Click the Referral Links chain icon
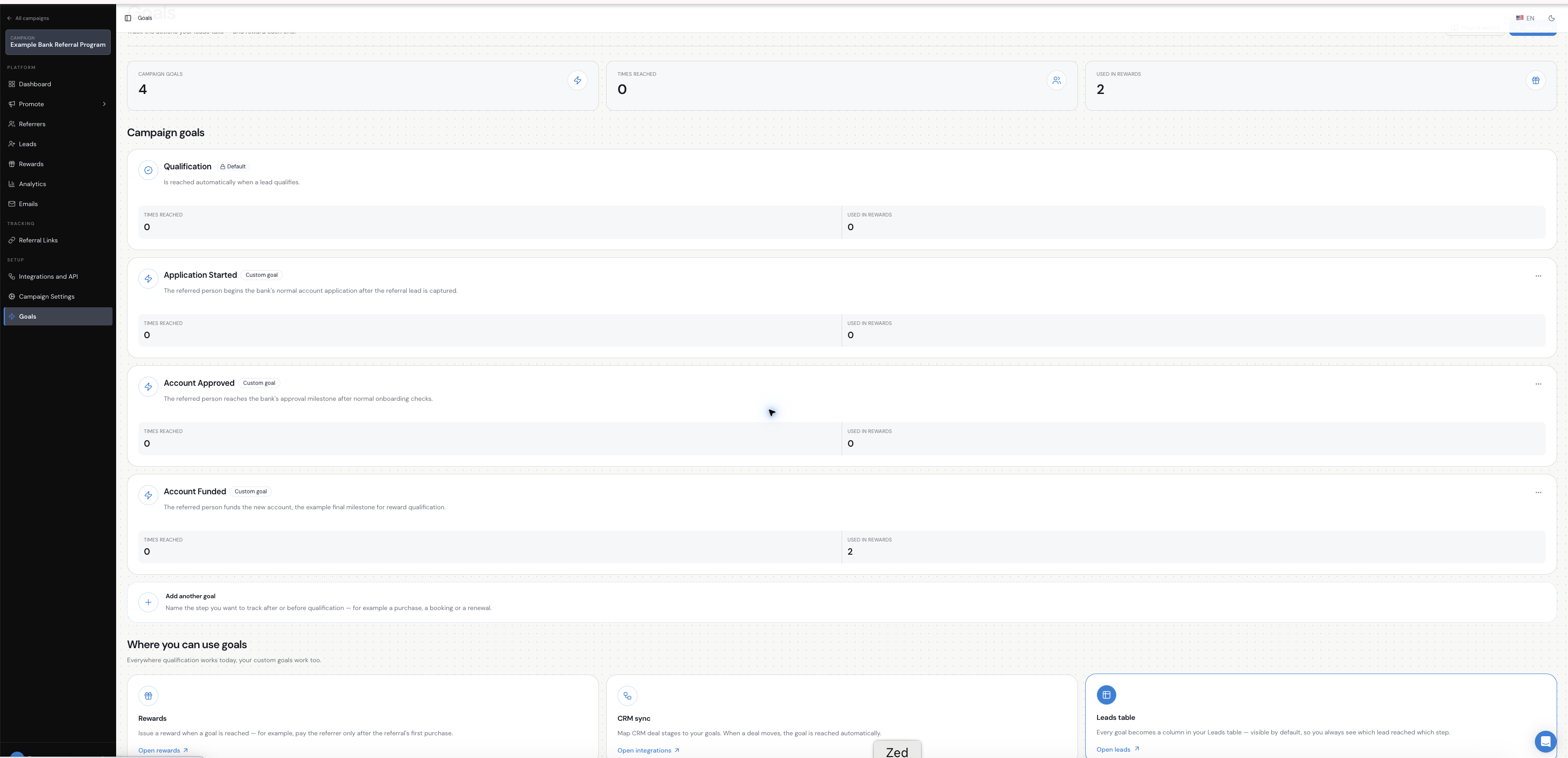This screenshot has width=1568, height=758. [11, 241]
